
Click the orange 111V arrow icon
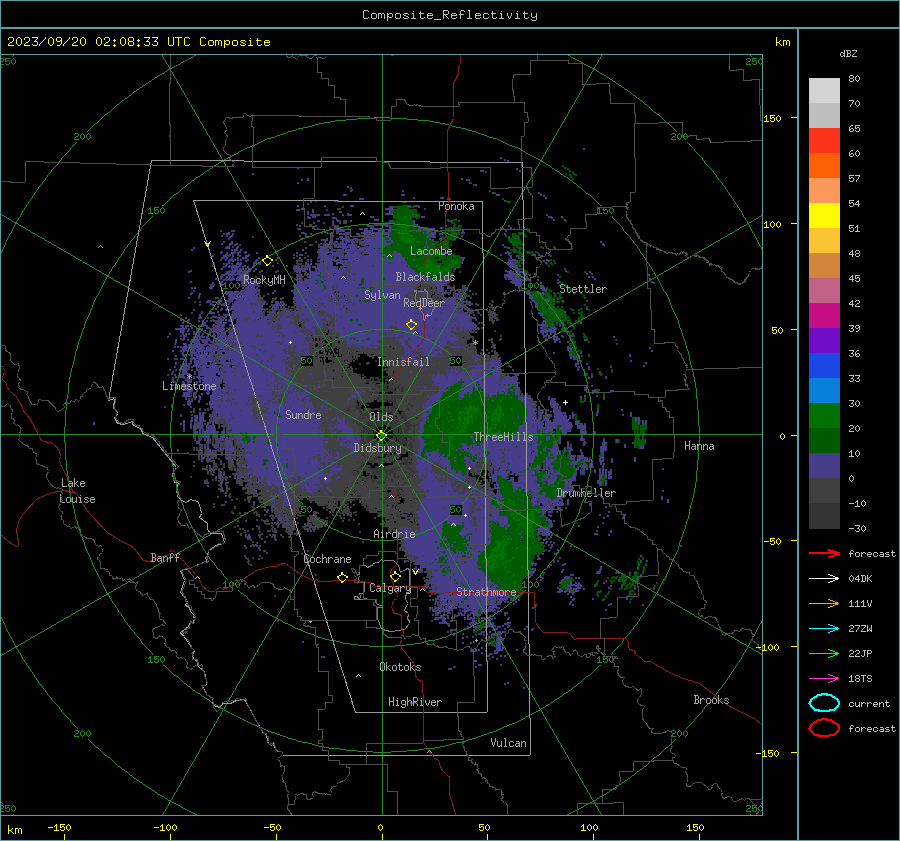pyautogui.click(x=824, y=603)
